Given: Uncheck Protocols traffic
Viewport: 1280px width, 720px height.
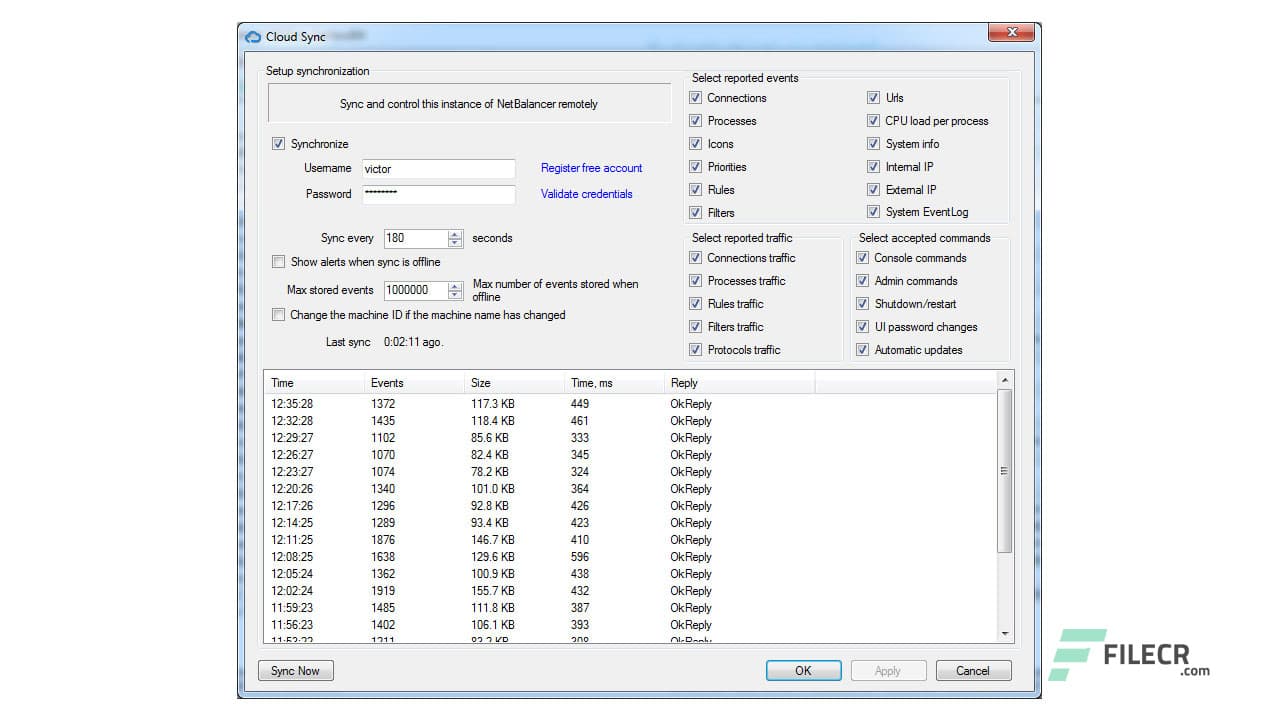Looking at the screenshot, I should (x=695, y=349).
